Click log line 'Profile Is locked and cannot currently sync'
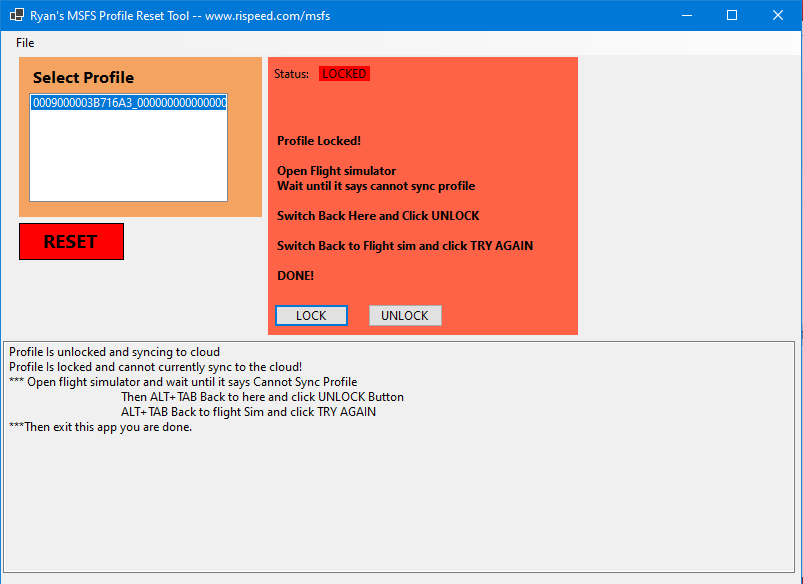The image size is (803, 584). pos(155,367)
